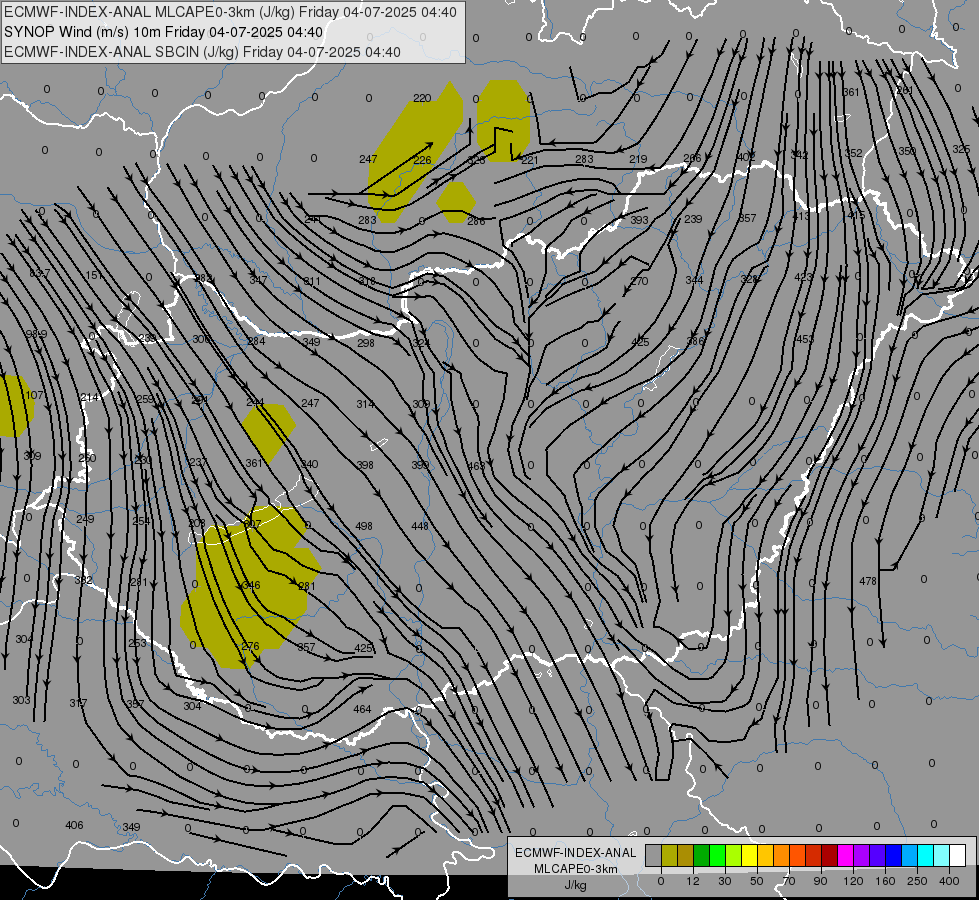Screen dimensions: 979x900
Task: Click legend scale label 70
Action: coord(789,881)
